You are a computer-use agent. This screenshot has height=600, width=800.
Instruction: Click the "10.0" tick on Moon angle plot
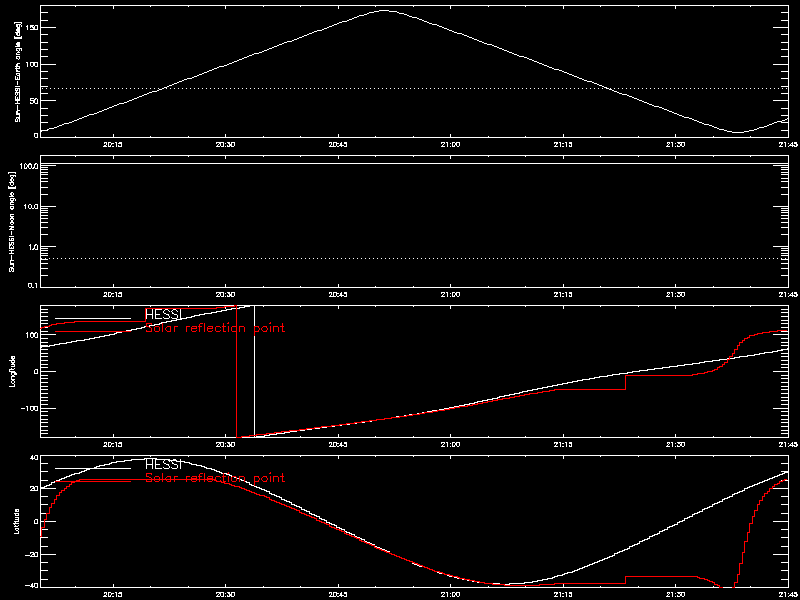[31, 207]
